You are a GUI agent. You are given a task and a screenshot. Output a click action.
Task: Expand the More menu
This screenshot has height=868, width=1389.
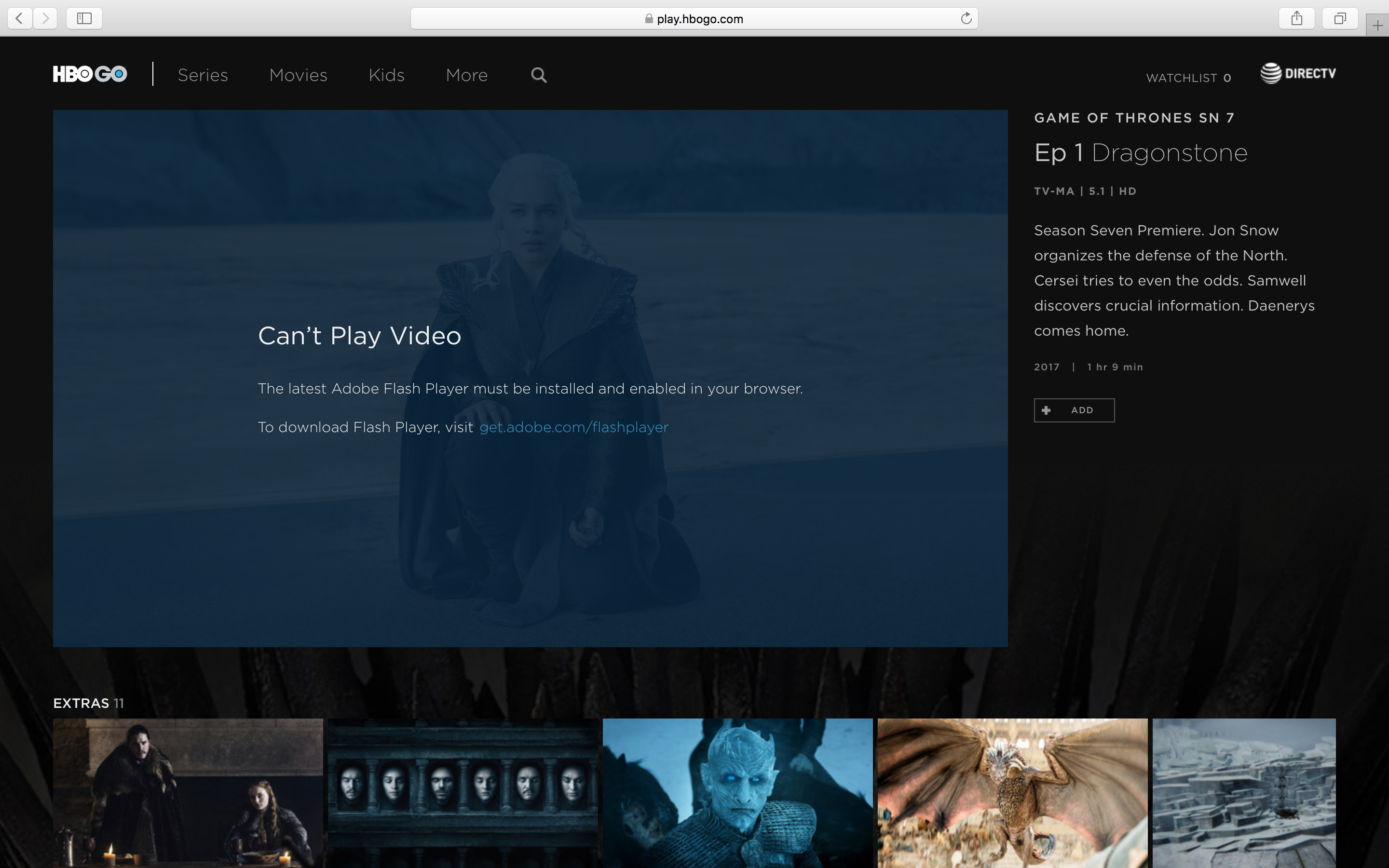tap(466, 75)
